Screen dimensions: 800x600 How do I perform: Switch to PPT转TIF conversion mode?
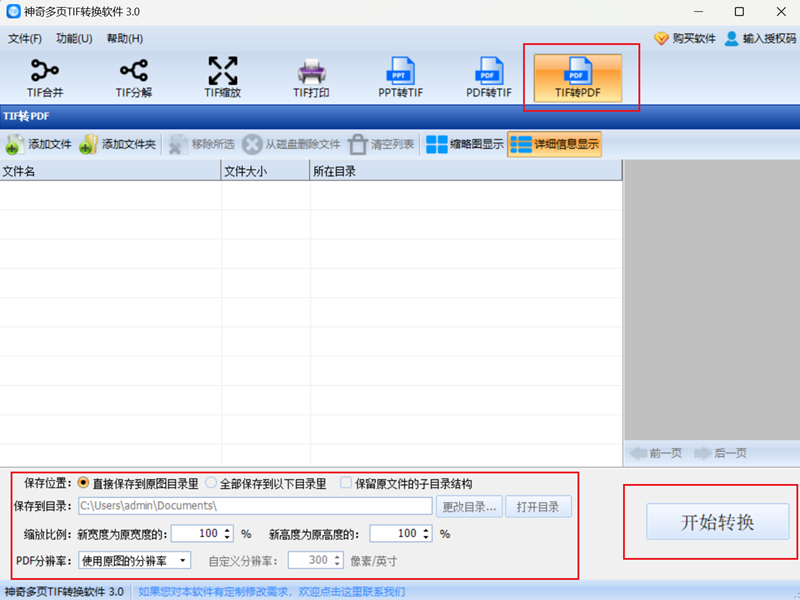pyautogui.click(x=400, y=75)
